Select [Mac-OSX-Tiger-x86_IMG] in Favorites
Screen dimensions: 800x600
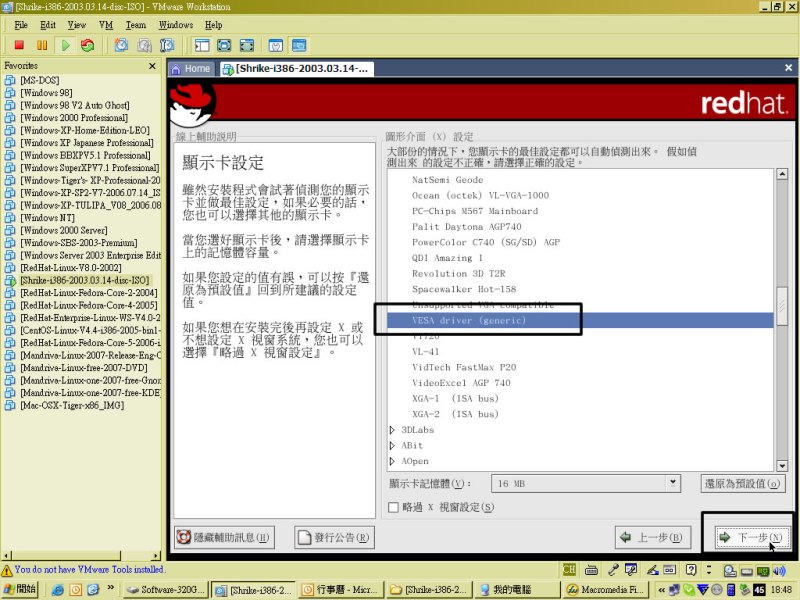72,405
